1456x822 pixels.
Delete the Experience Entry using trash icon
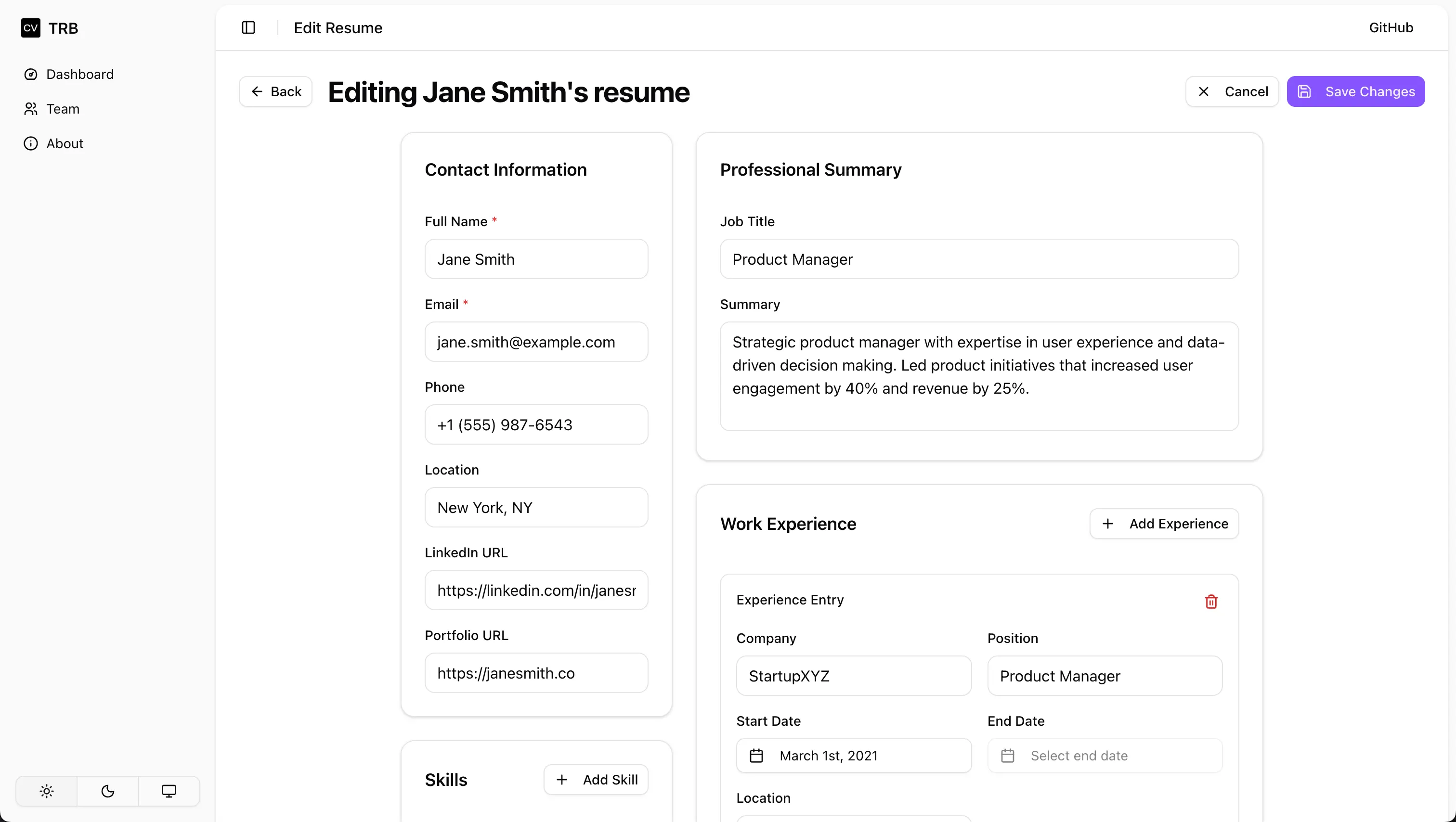(x=1211, y=601)
